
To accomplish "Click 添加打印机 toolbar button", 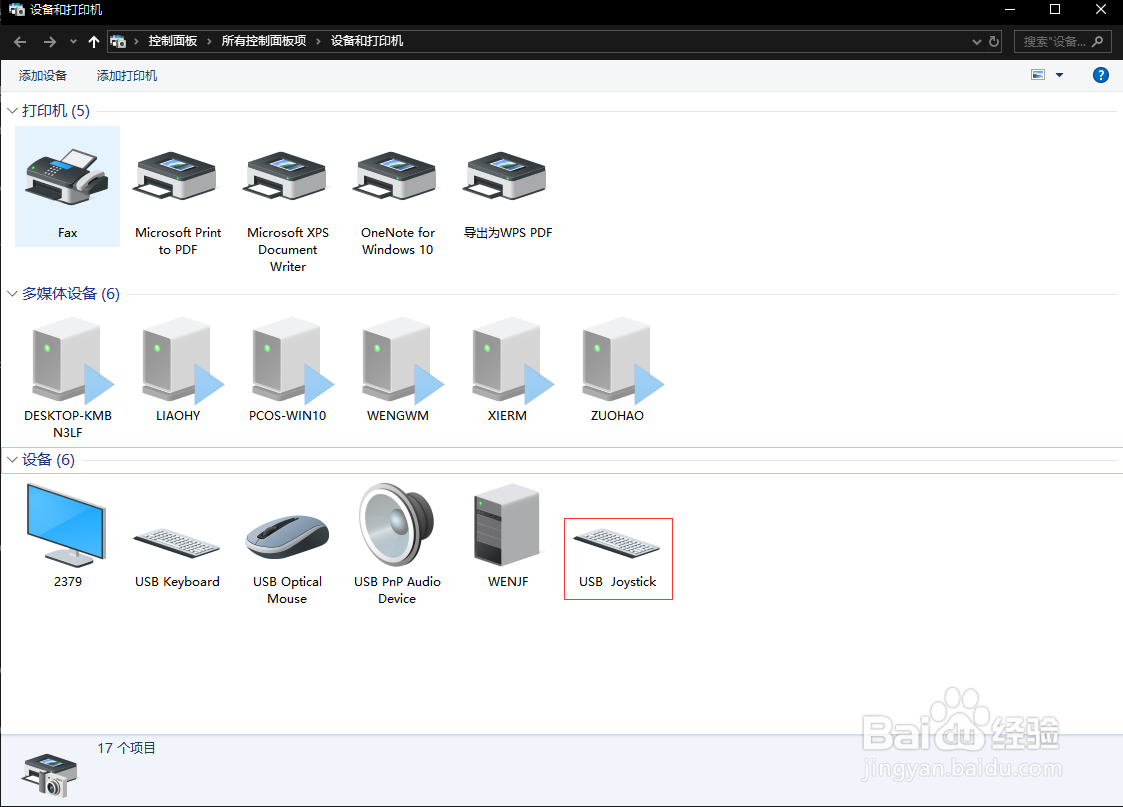I will (x=127, y=76).
